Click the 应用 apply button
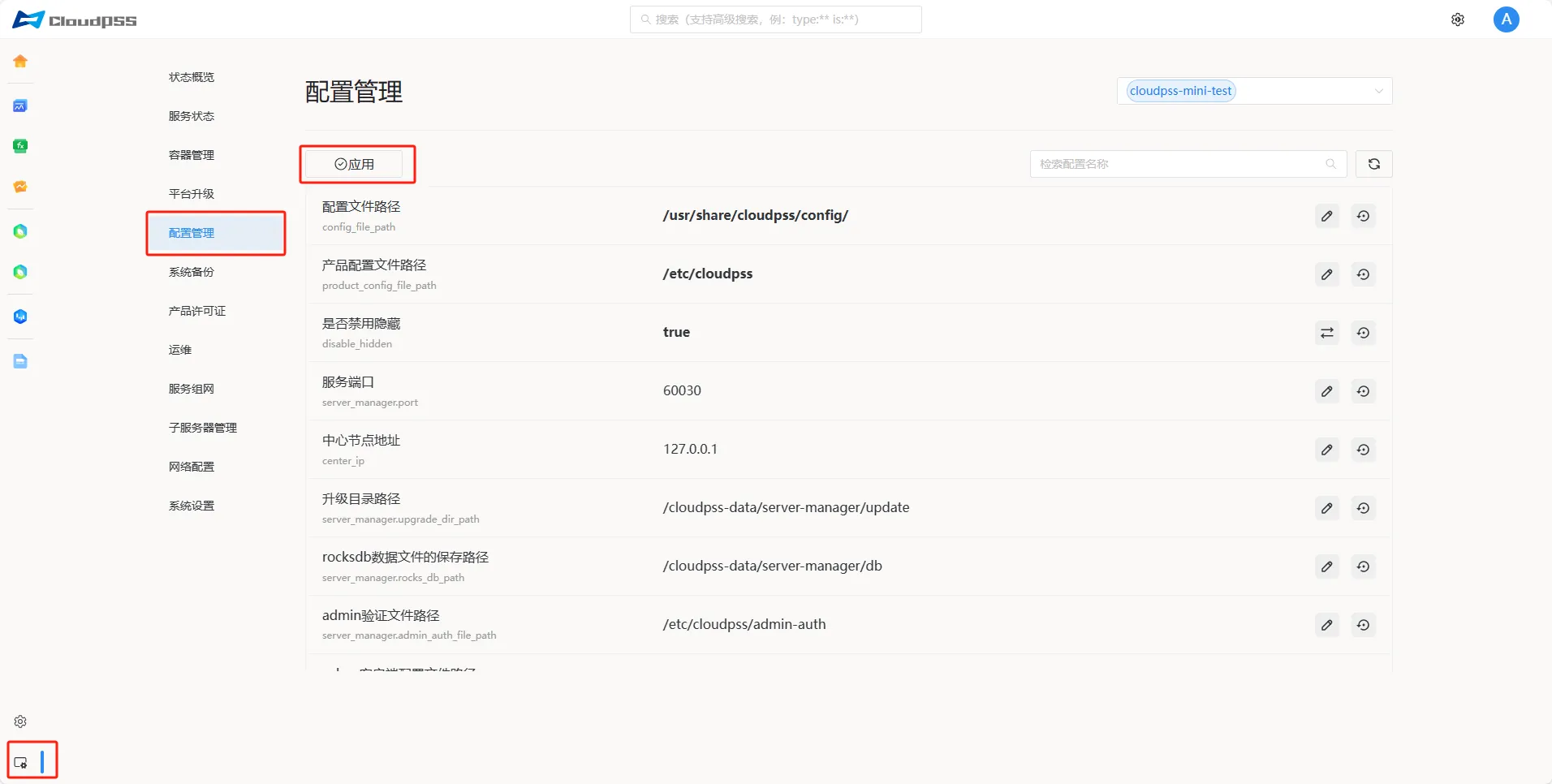Viewport: 1552px width, 784px height. [x=355, y=164]
